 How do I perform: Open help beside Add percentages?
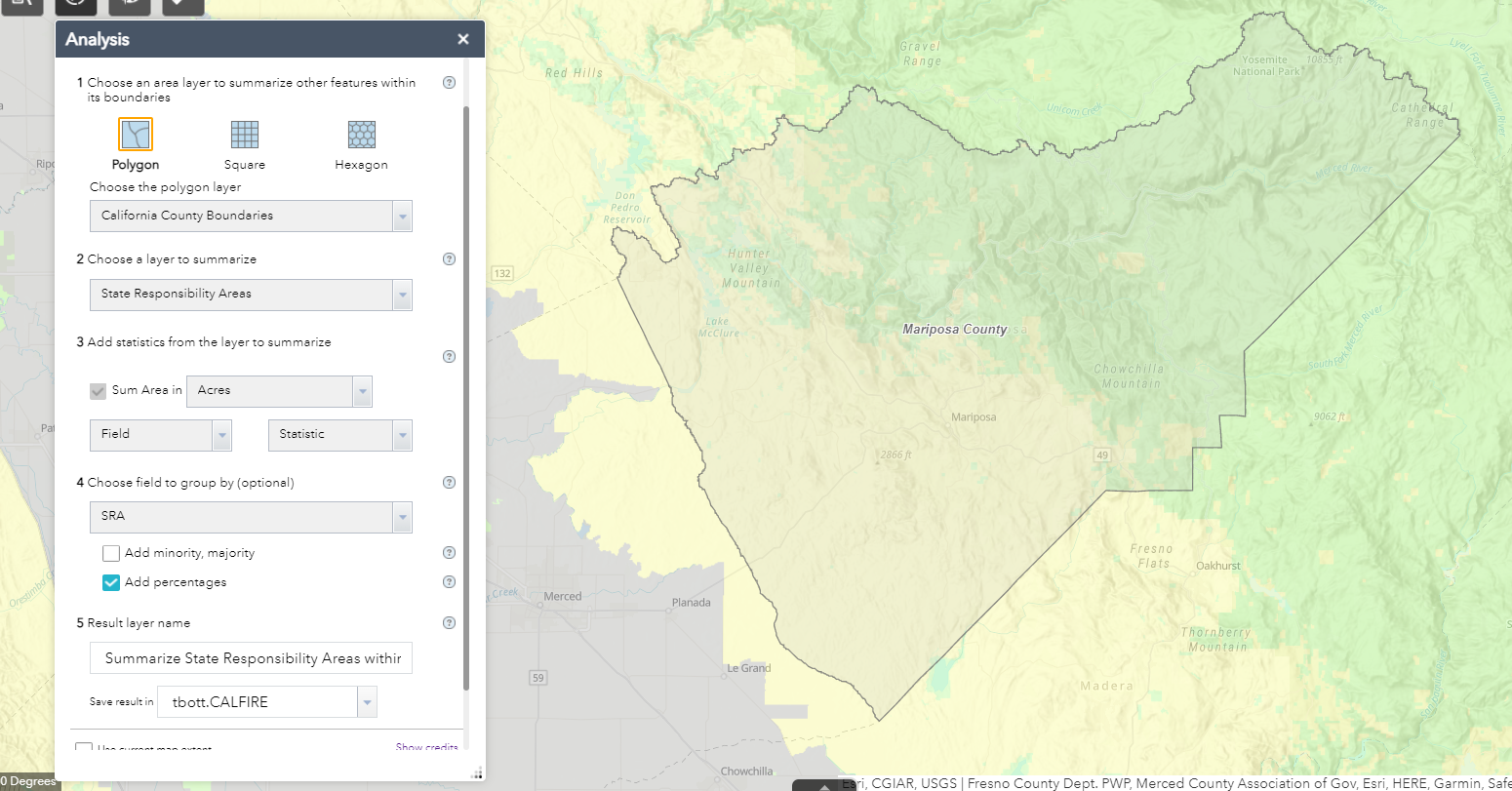449,582
